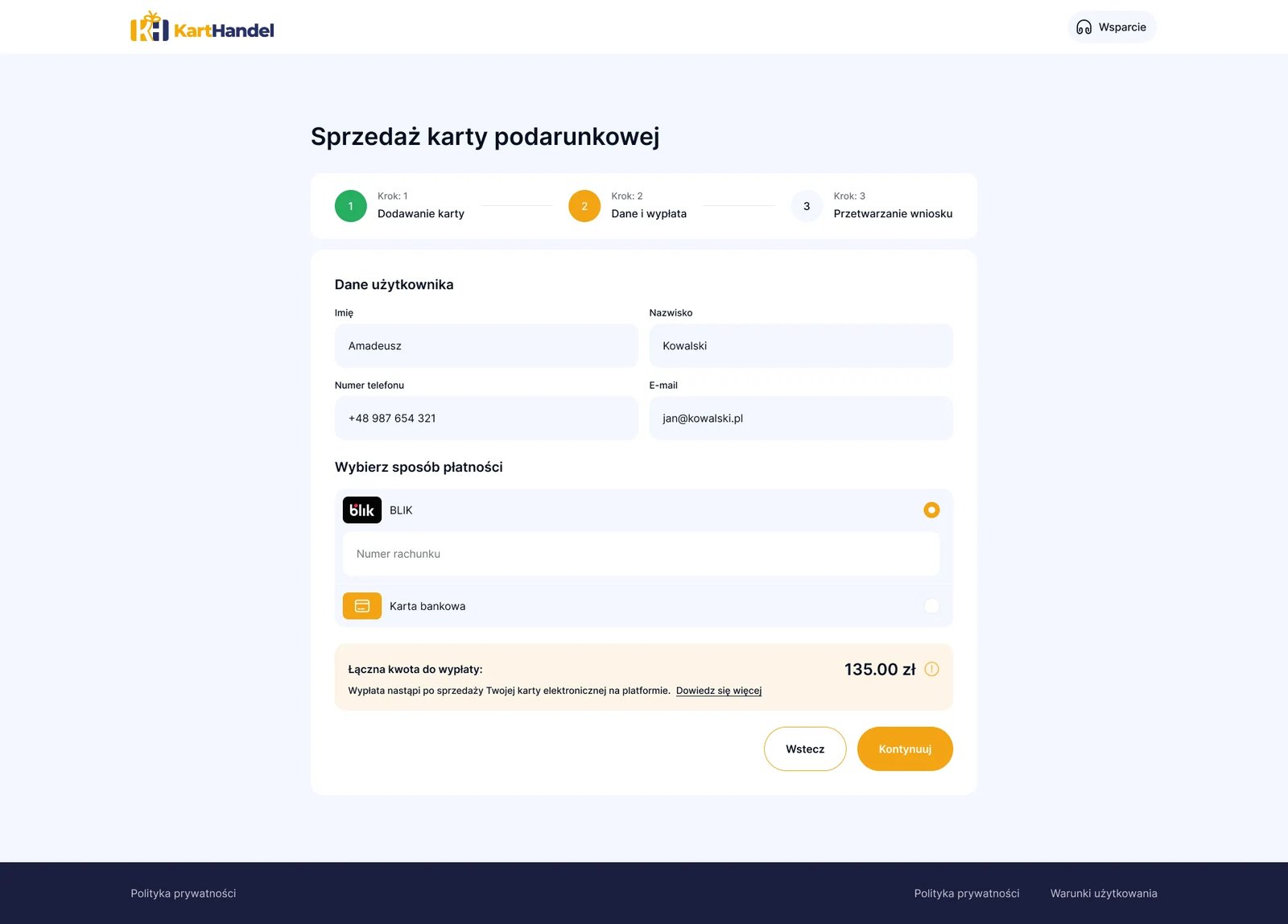The height and width of the screenshot is (924, 1288).
Task: Click the BLIK logo icon
Action: point(362,510)
